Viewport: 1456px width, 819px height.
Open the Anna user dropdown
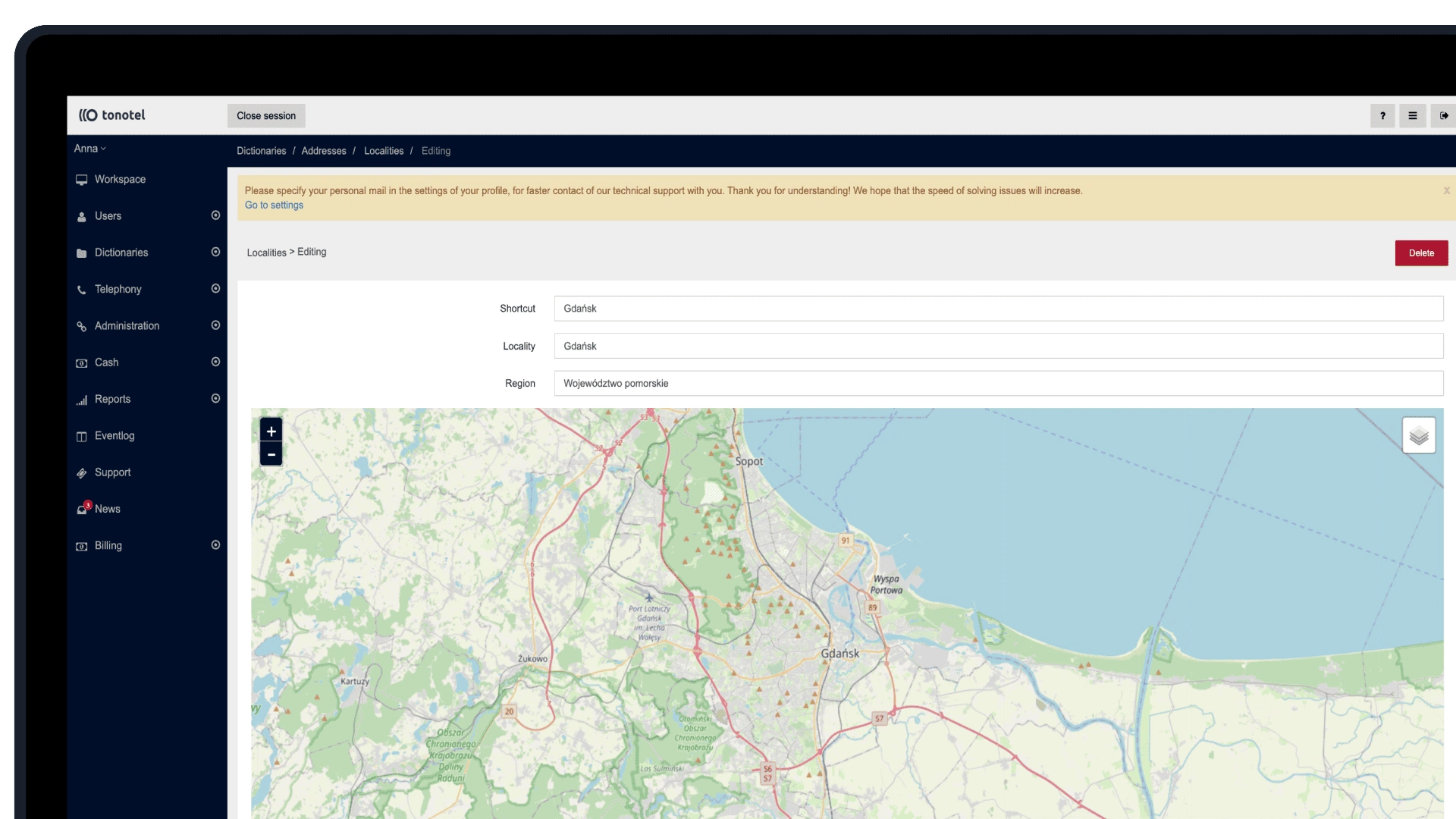pos(89,149)
